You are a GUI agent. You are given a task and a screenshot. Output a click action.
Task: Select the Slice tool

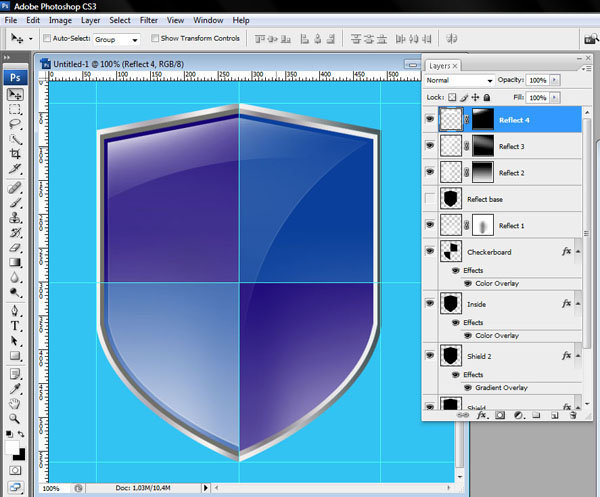tap(15, 169)
